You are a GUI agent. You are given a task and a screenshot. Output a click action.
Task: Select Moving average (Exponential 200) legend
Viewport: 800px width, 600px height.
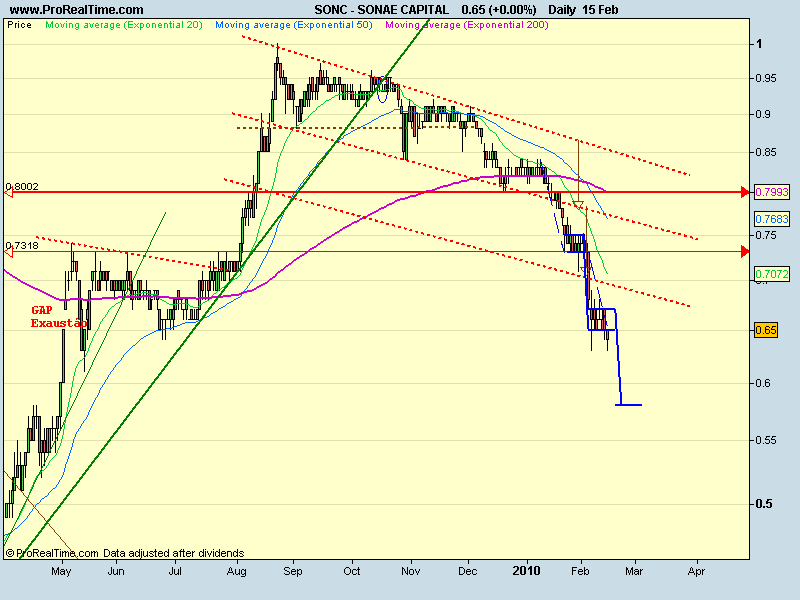tap(467, 25)
